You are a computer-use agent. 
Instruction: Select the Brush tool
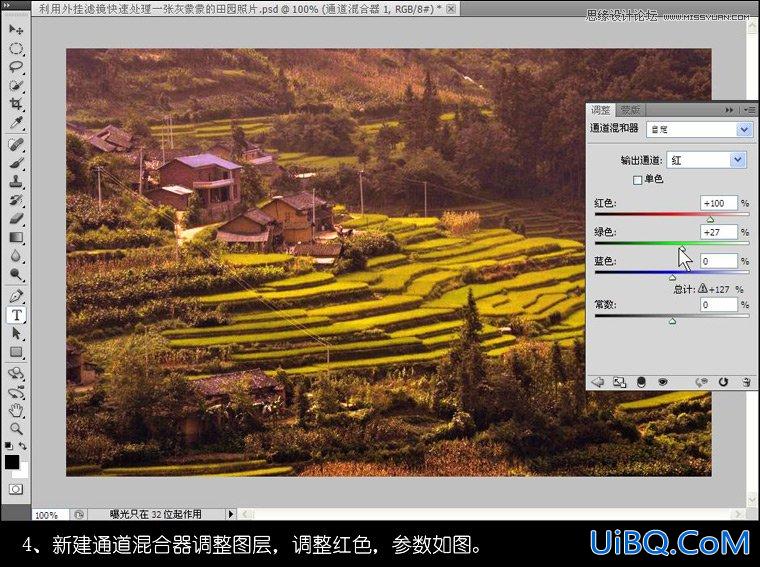coord(16,163)
